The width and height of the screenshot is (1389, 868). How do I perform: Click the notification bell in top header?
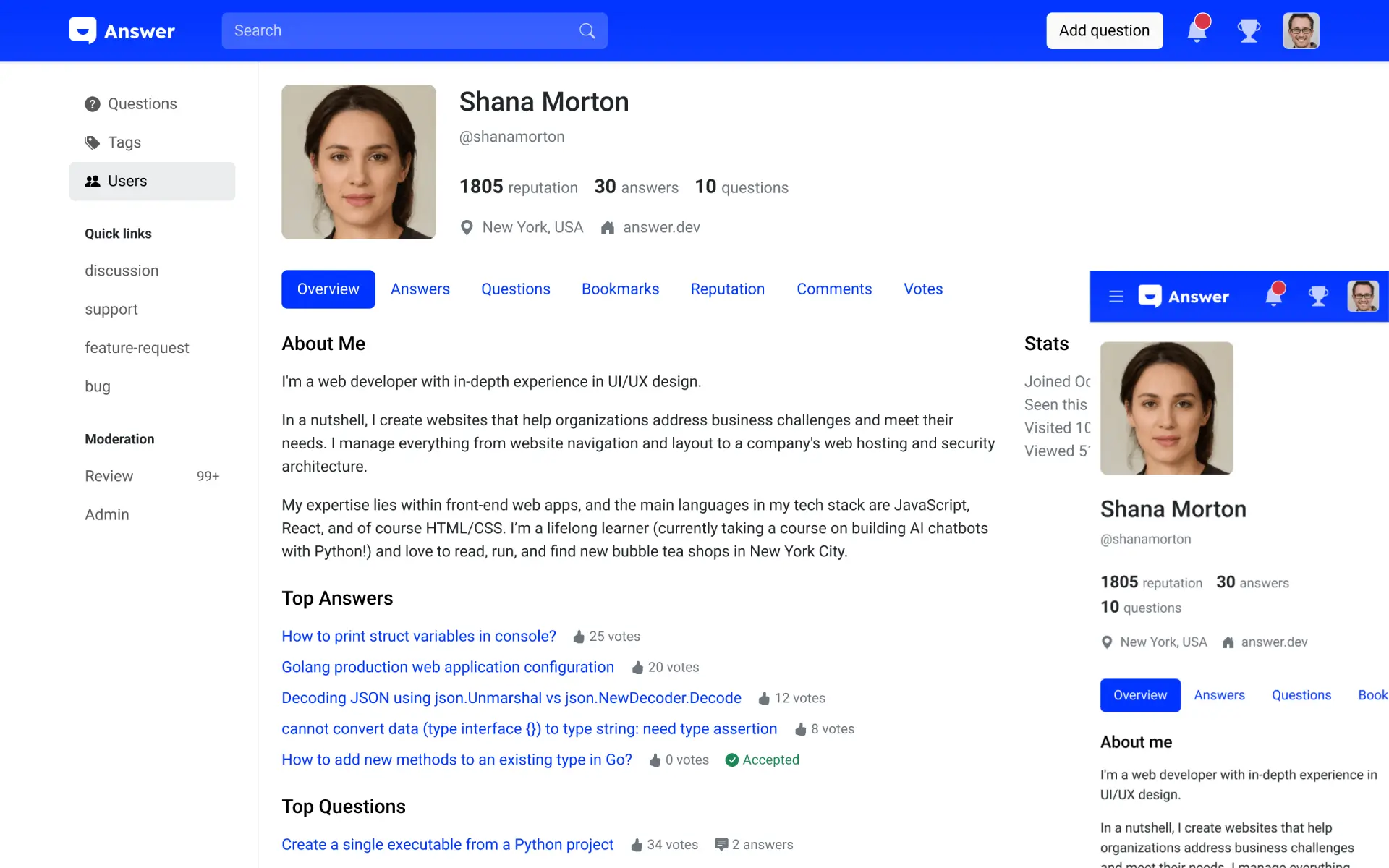1197,31
